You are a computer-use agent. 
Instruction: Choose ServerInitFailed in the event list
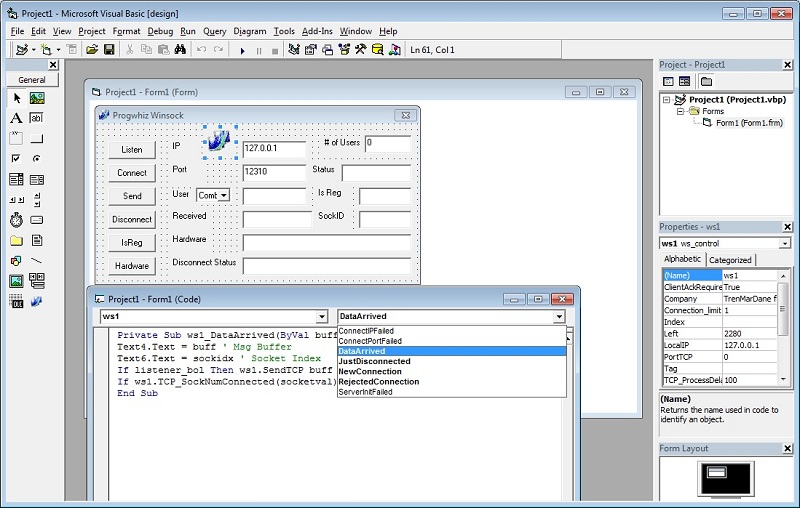click(452, 392)
